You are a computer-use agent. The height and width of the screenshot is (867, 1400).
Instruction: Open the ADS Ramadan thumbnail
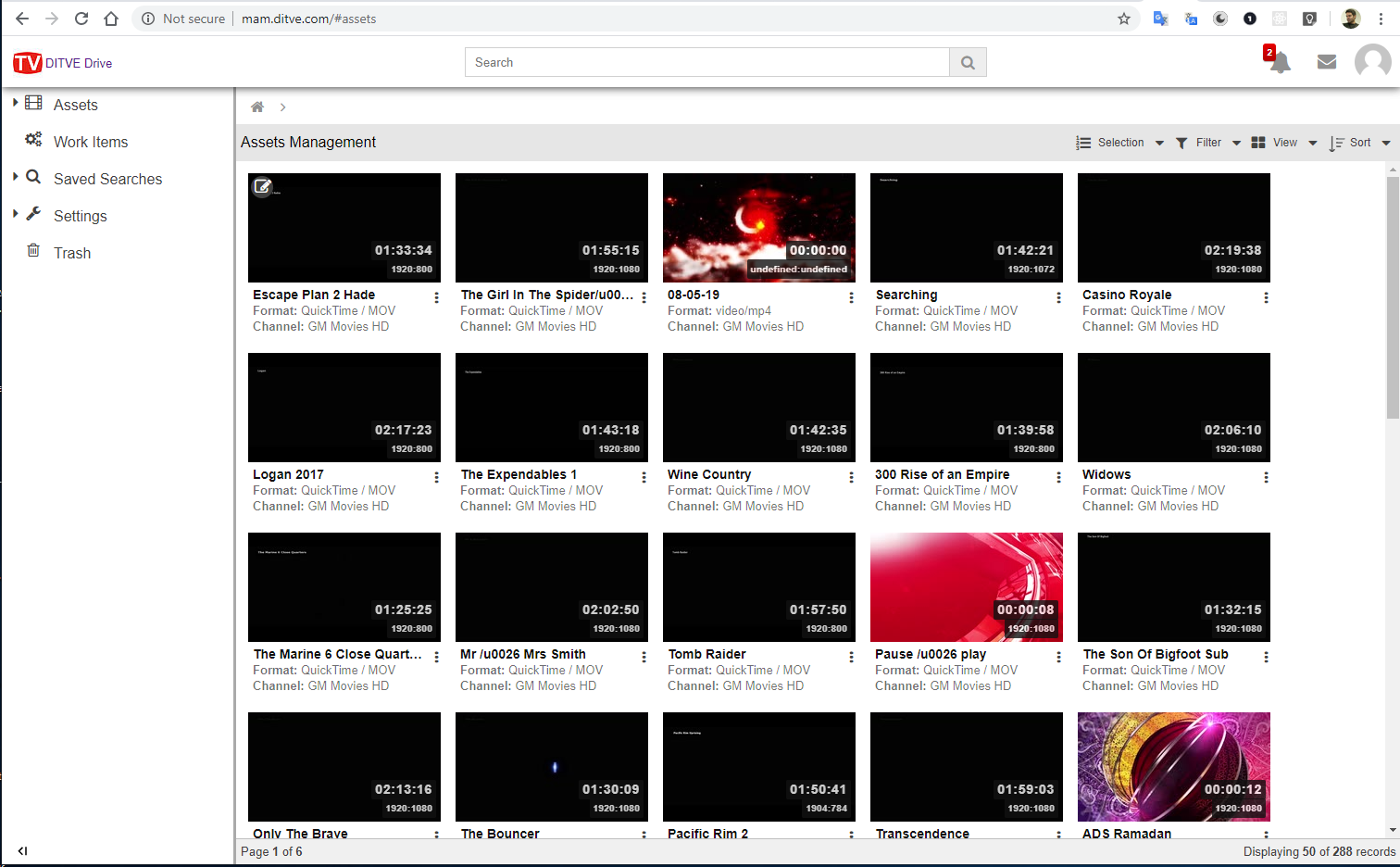point(1174,767)
